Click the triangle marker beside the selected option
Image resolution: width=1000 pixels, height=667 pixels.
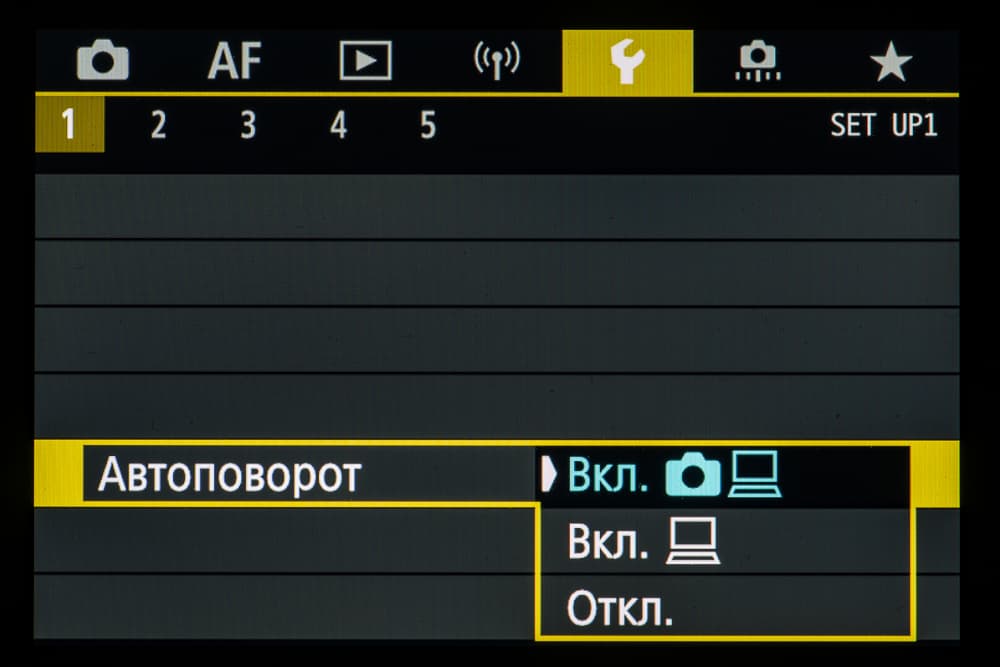(548, 476)
